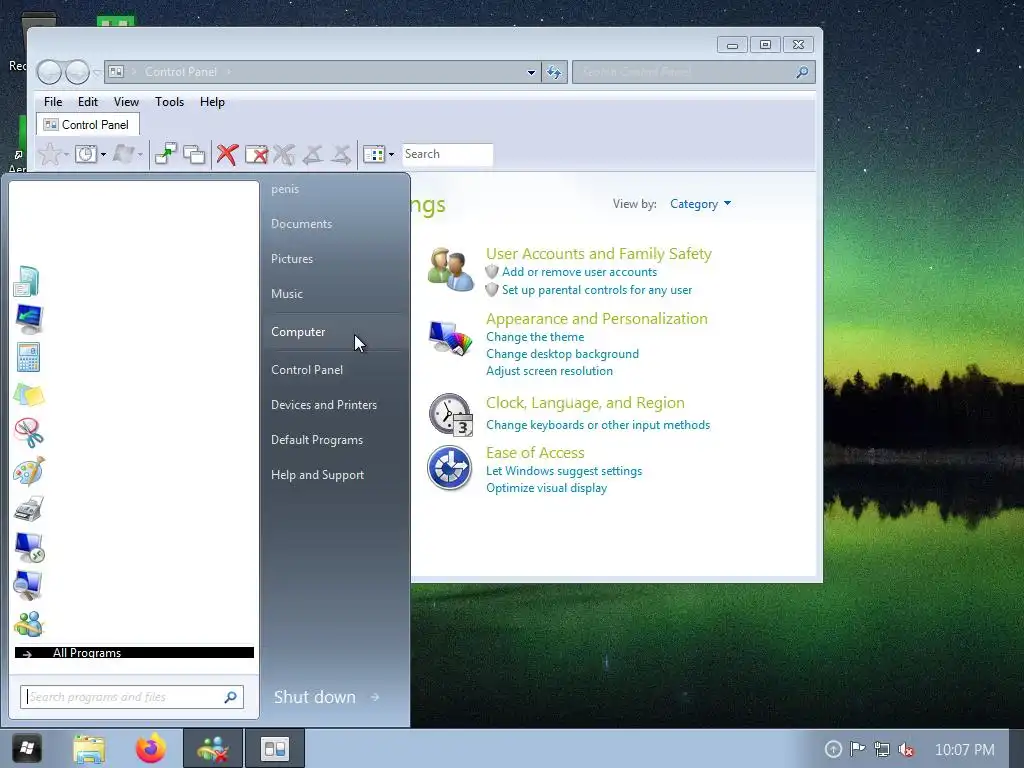Click the Shut down button
Image resolution: width=1024 pixels, height=768 pixels.
pos(315,697)
